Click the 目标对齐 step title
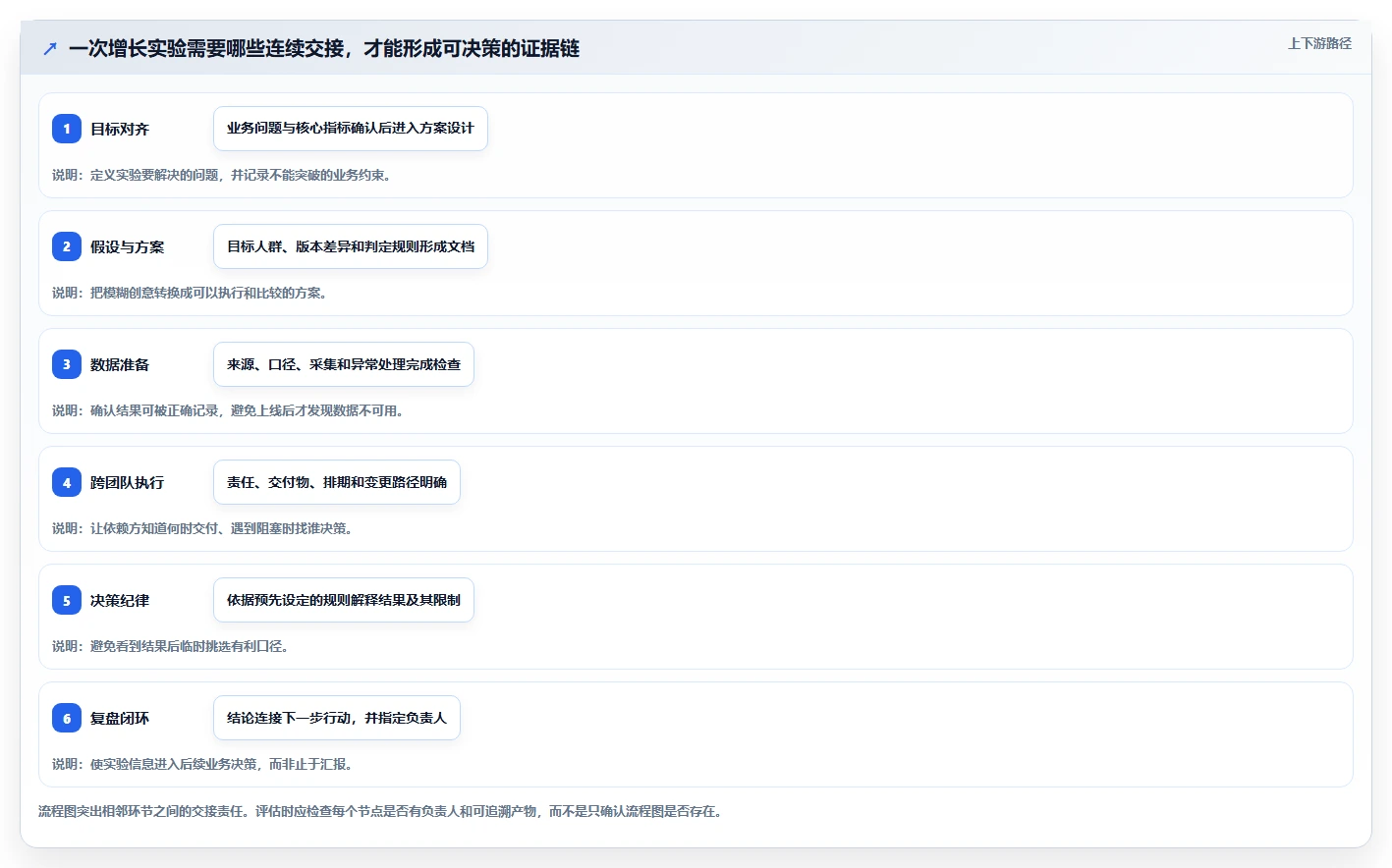1392x868 pixels. coord(120,129)
